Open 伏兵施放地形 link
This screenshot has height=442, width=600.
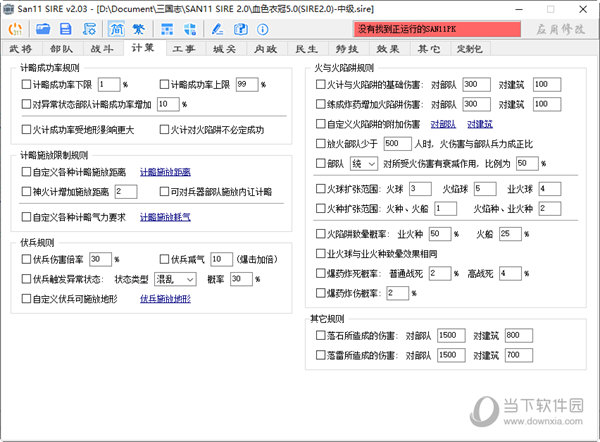[x=165, y=299]
